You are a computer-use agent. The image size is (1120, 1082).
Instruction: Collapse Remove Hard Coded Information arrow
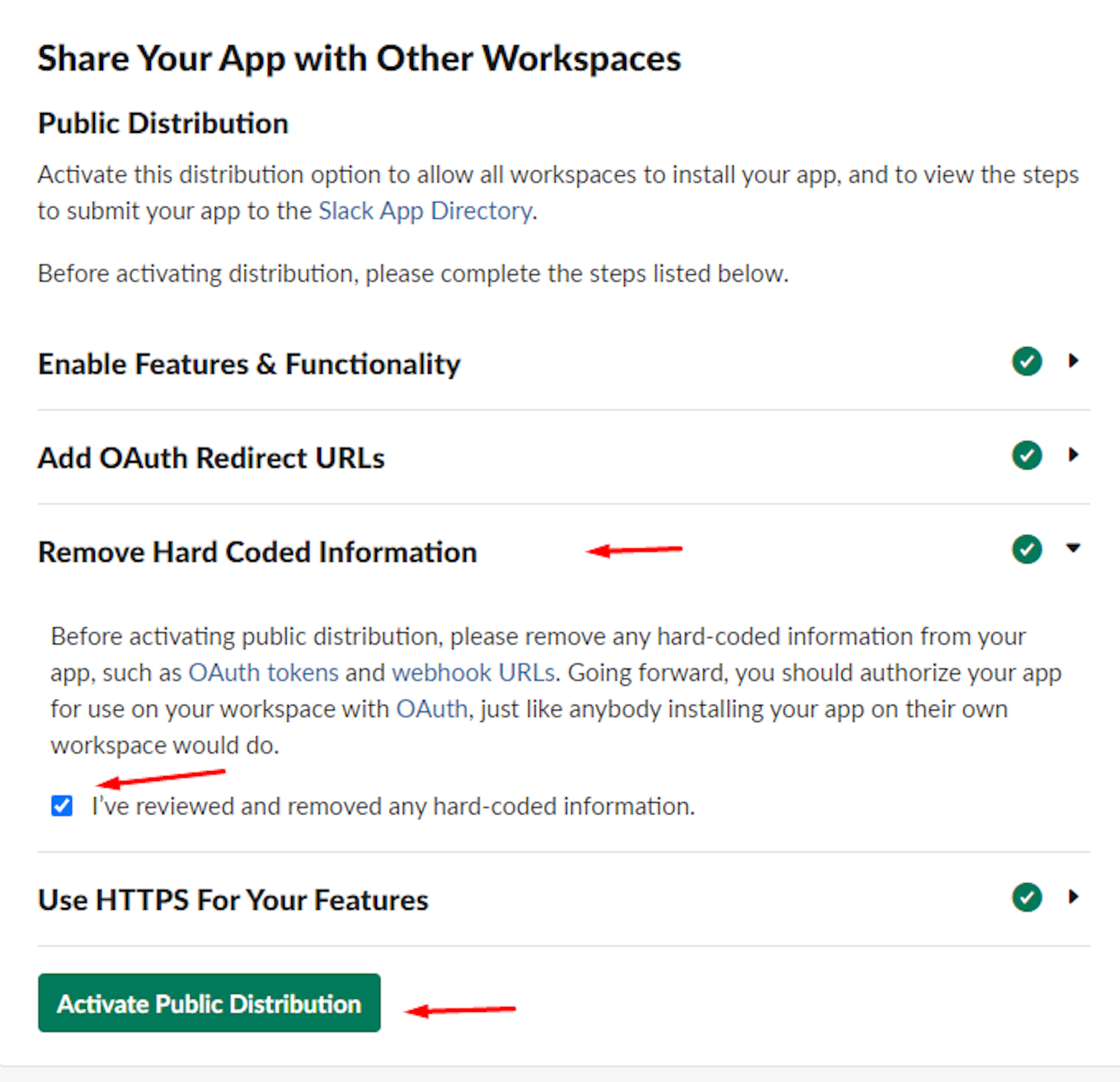(x=1073, y=548)
